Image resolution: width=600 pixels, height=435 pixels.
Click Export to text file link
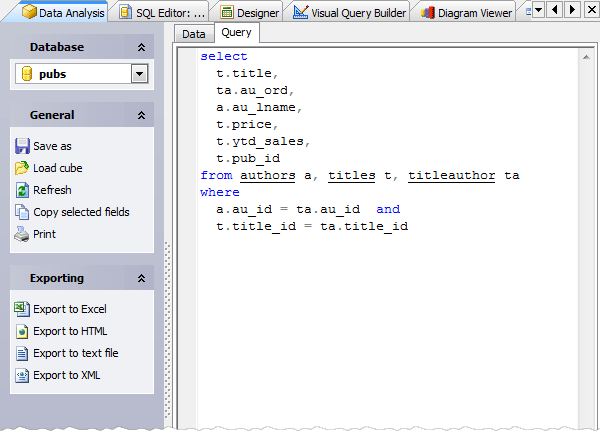[x=75, y=353]
